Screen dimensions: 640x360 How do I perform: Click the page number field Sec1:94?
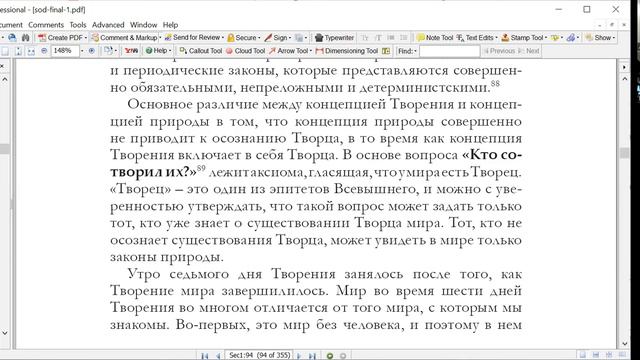click(x=259, y=356)
